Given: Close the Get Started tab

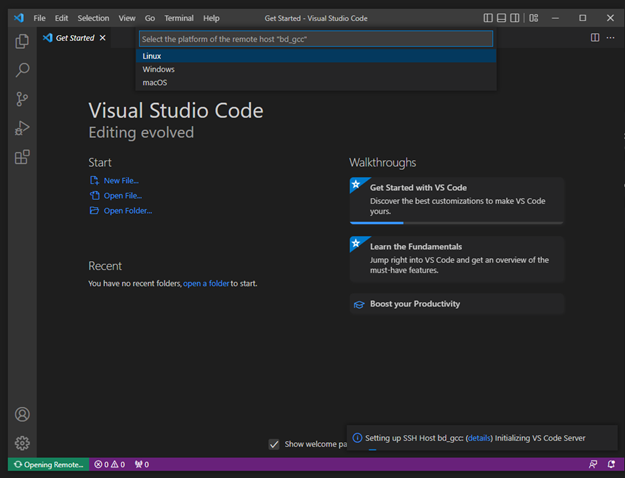Looking at the screenshot, I should [x=103, y=38].
